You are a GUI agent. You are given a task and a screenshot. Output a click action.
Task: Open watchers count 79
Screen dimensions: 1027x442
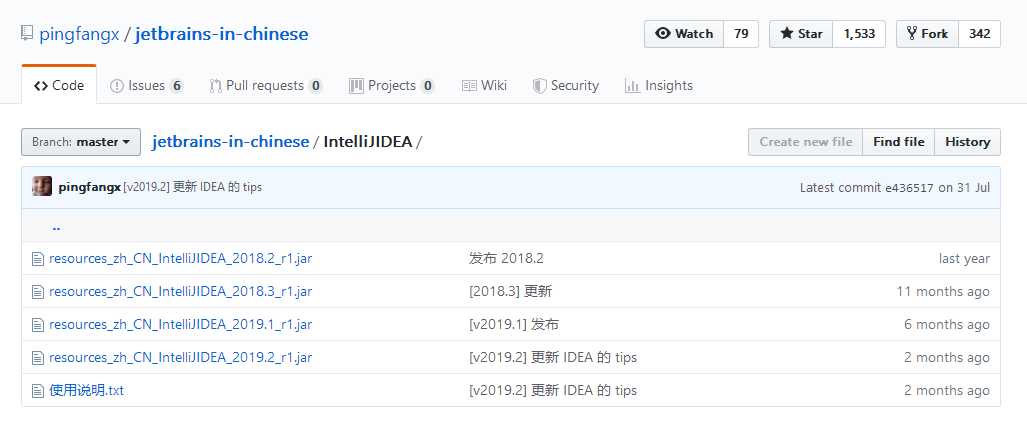click(741, 34)
